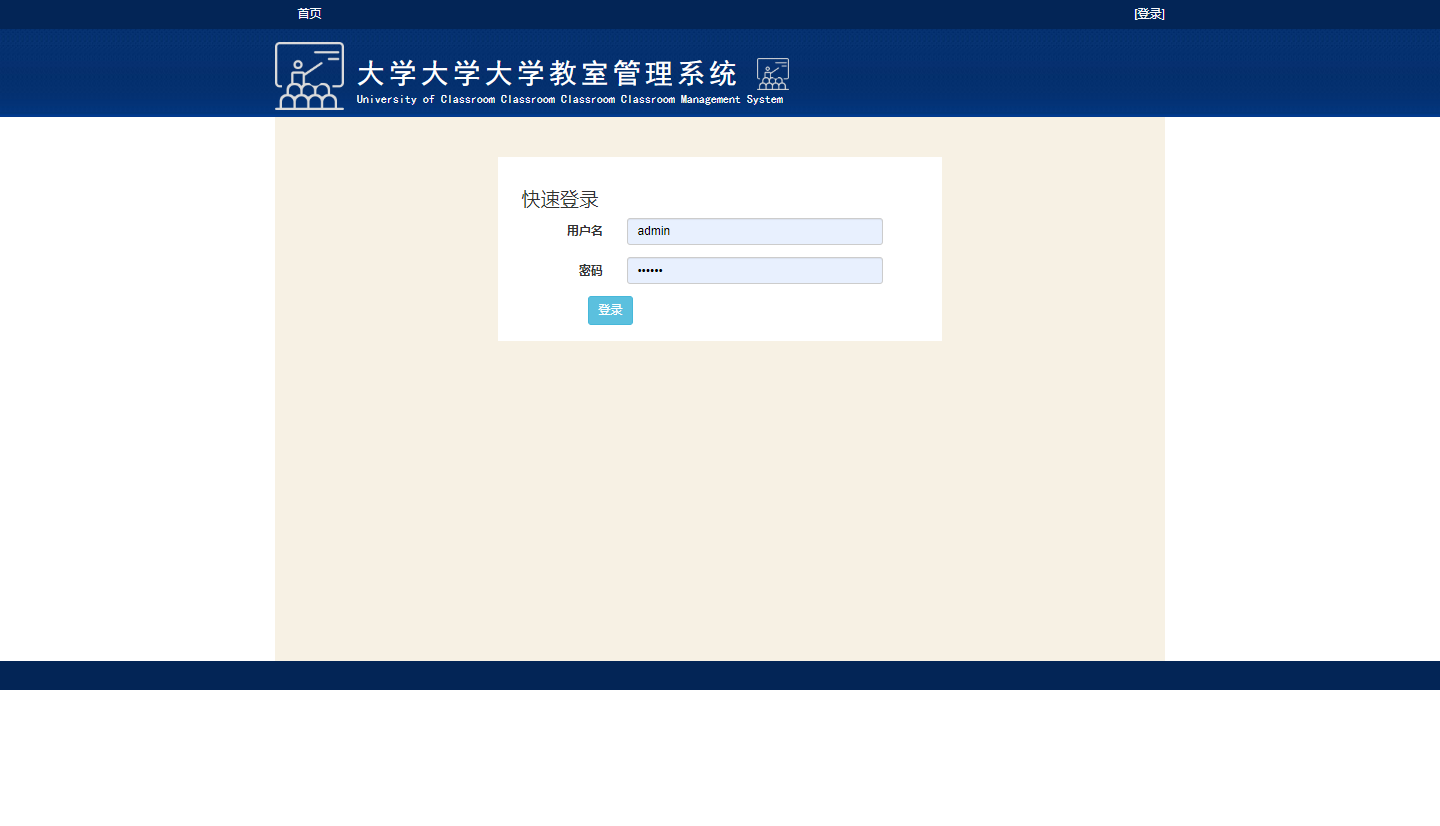Select the 用户名 input containing admin
This screenshot has height=826, width=1440.
(754, 231)
